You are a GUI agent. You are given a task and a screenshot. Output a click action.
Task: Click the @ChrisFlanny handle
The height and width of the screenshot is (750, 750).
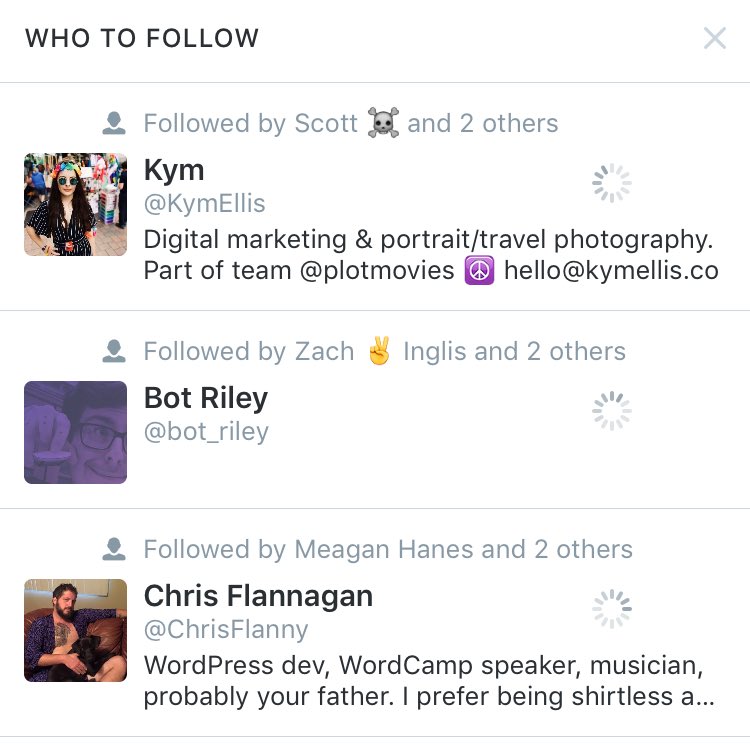[226, 630]
